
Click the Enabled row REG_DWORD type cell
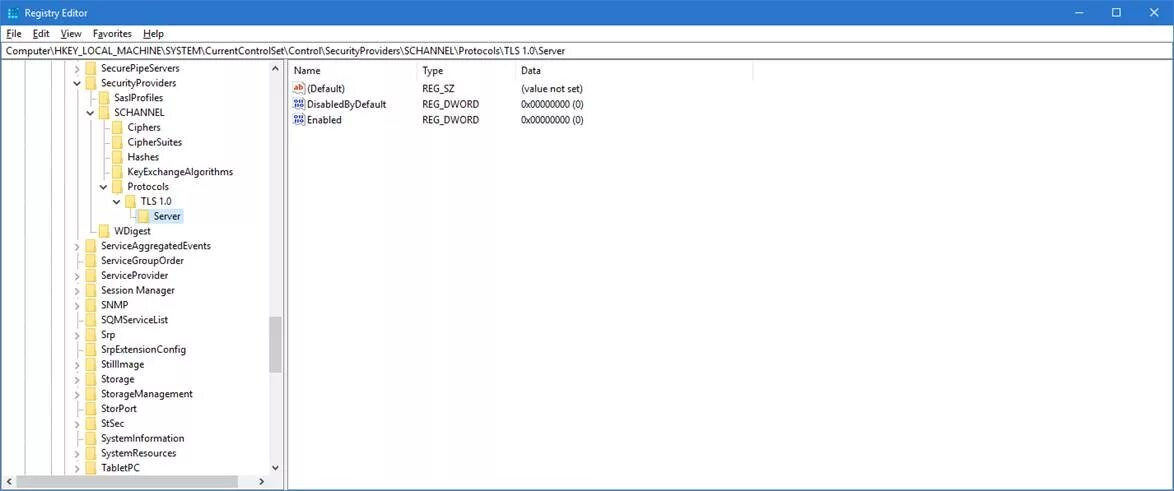[450, 120]
